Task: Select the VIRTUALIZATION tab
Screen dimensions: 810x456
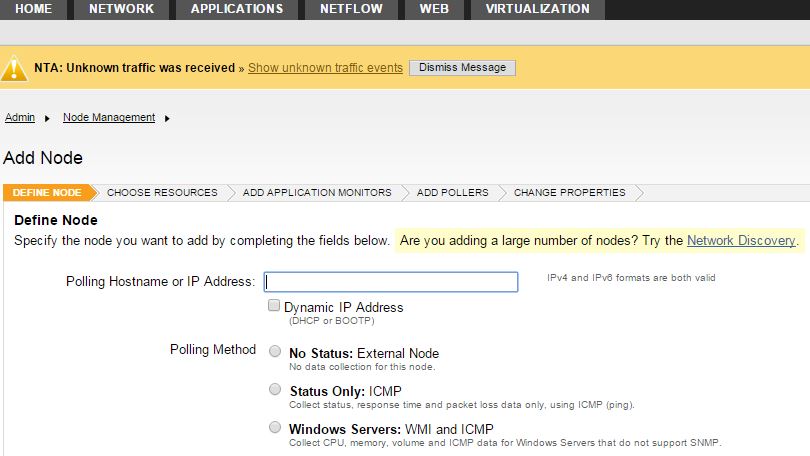Action: tap(537, 9)
